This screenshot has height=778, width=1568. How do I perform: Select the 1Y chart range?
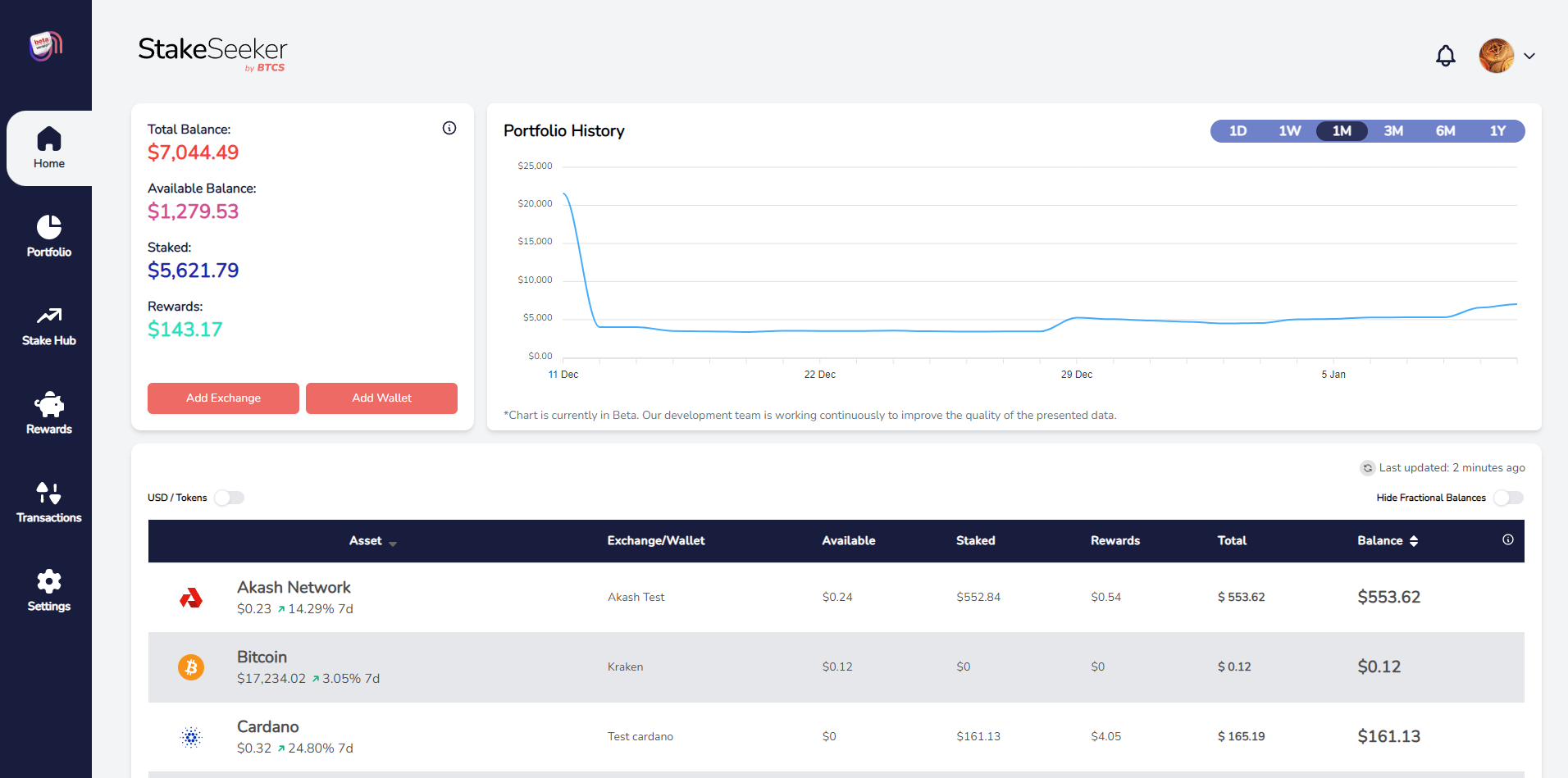pos(1497,131)
